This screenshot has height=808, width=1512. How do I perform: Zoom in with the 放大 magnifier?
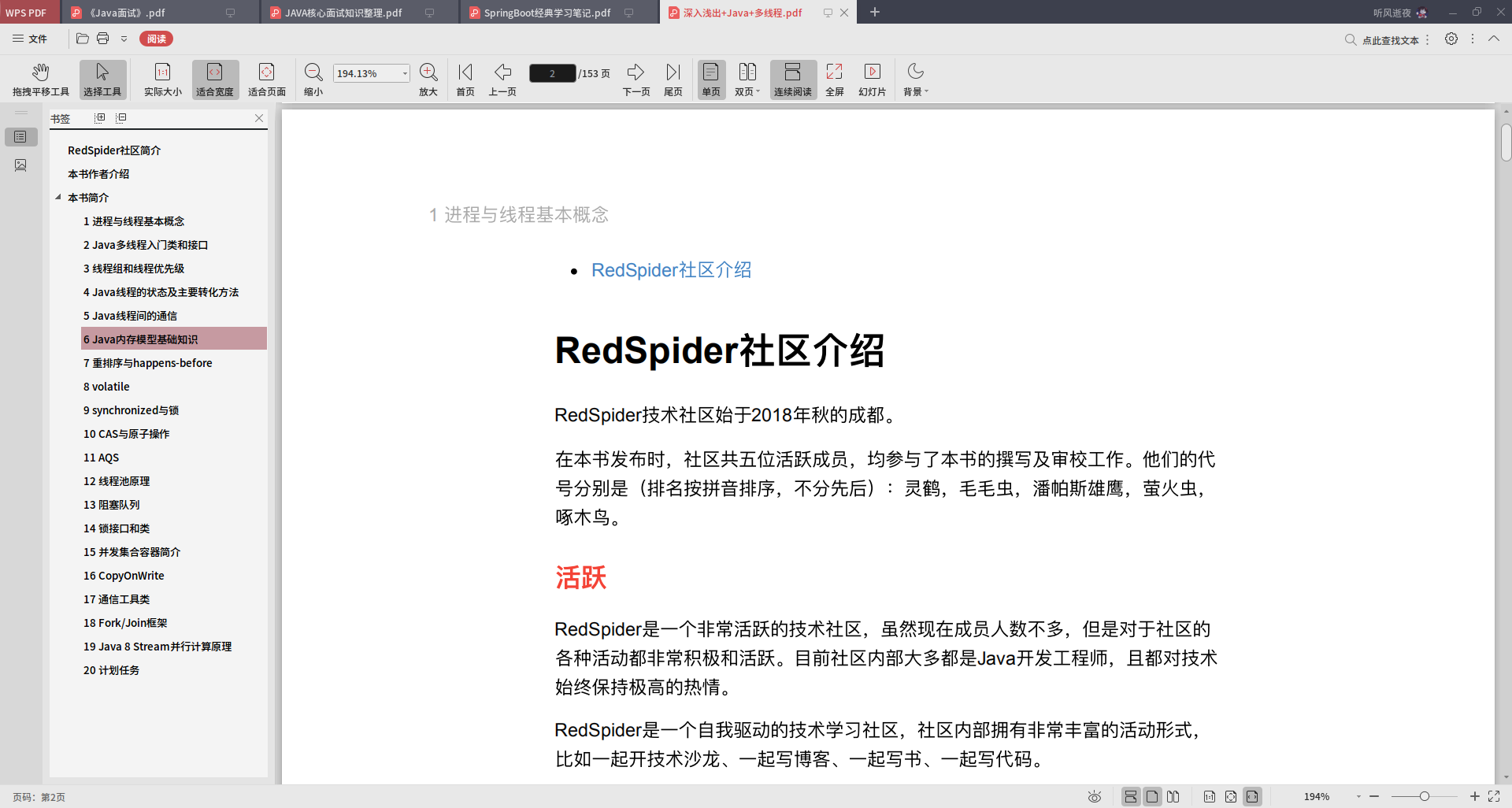(428, 80)
